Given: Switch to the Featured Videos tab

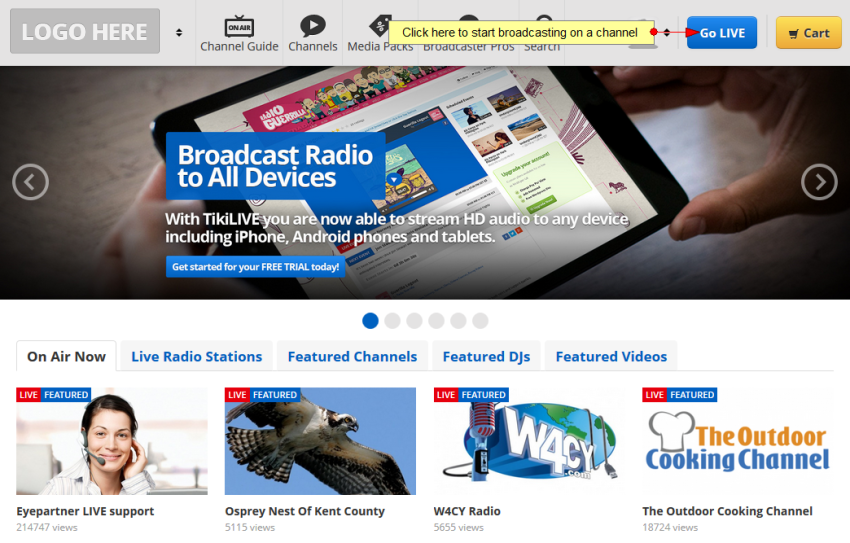Looking at the screenshot, I should click(x=611, y=356).
